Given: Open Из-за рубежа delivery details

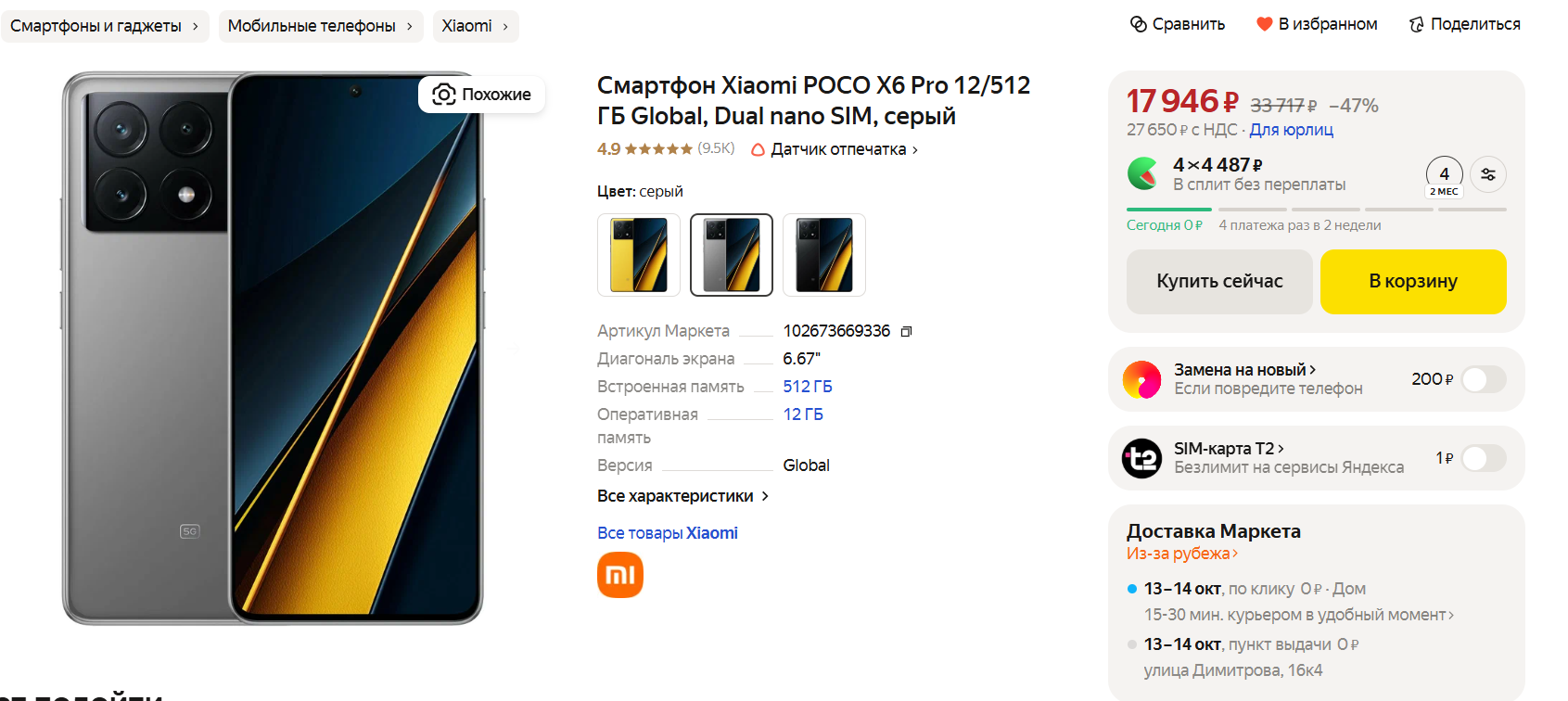Looking at the screenshot, I should [x=1181, y=554].
